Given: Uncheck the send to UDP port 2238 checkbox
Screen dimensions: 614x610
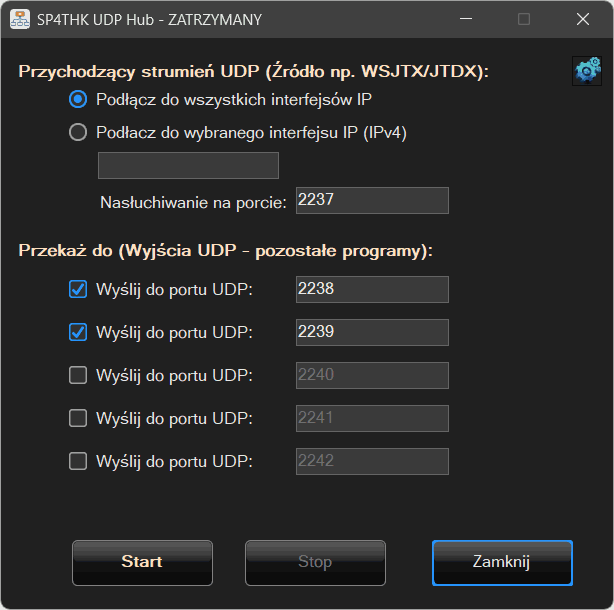Looking at the screenshot, I should 78,289.
